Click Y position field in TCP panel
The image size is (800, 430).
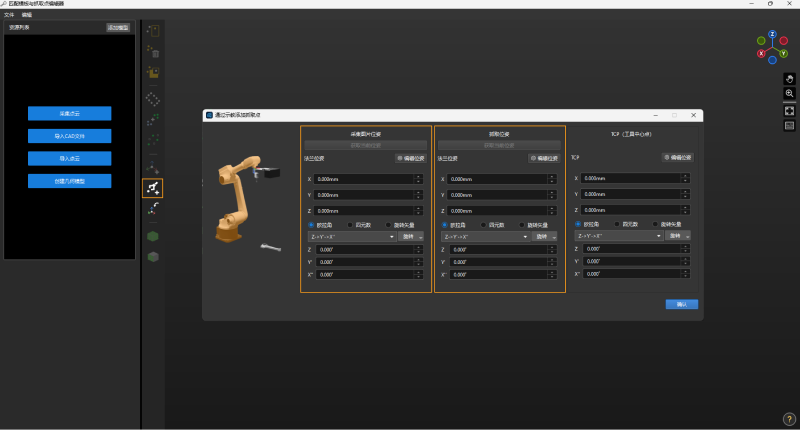coord(635,194)
